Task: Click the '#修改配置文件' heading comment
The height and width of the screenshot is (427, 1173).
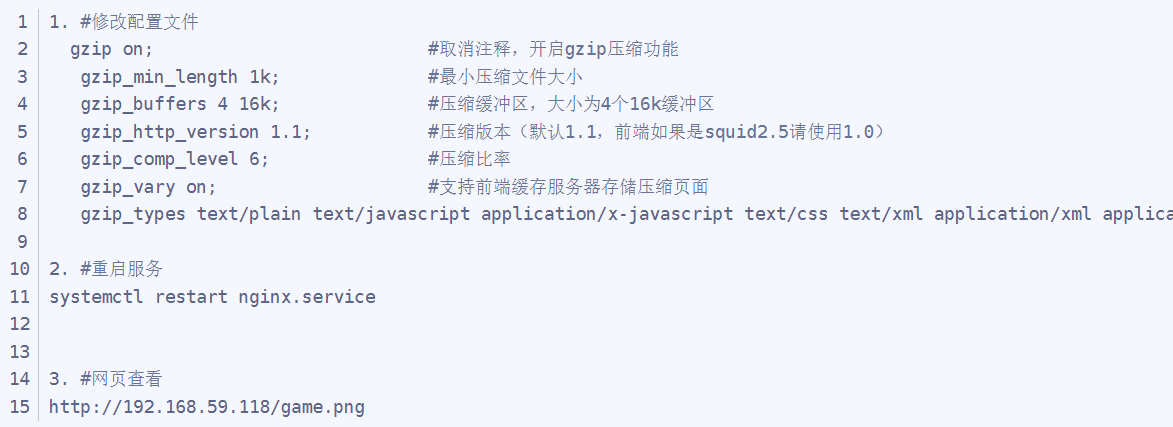Action: coord(139,22)
